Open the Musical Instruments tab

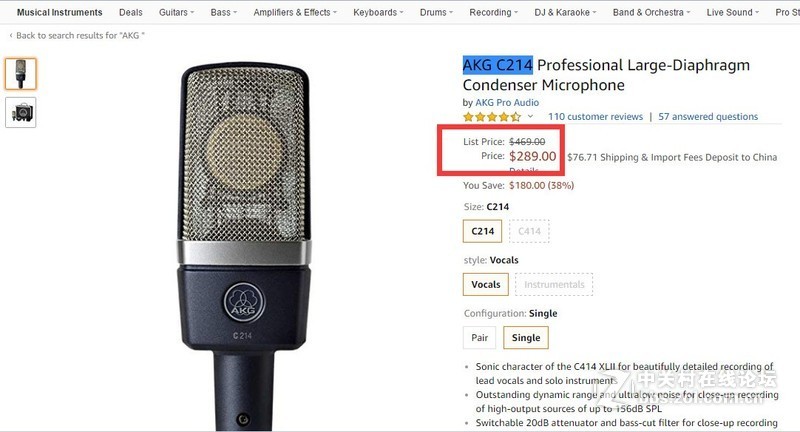tap(59, 12)
